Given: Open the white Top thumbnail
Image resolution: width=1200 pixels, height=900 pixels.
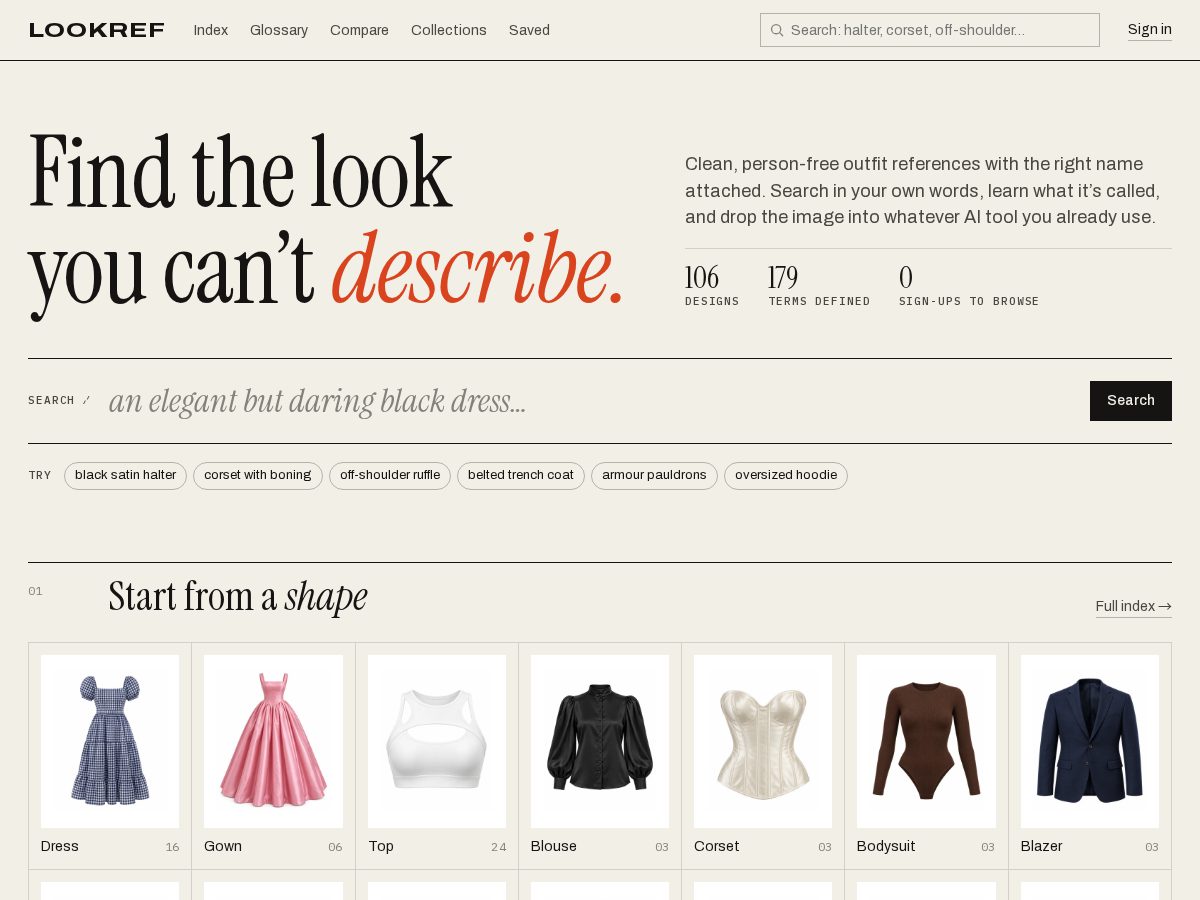Looking at the screenshot, I should tap(437, 741).
